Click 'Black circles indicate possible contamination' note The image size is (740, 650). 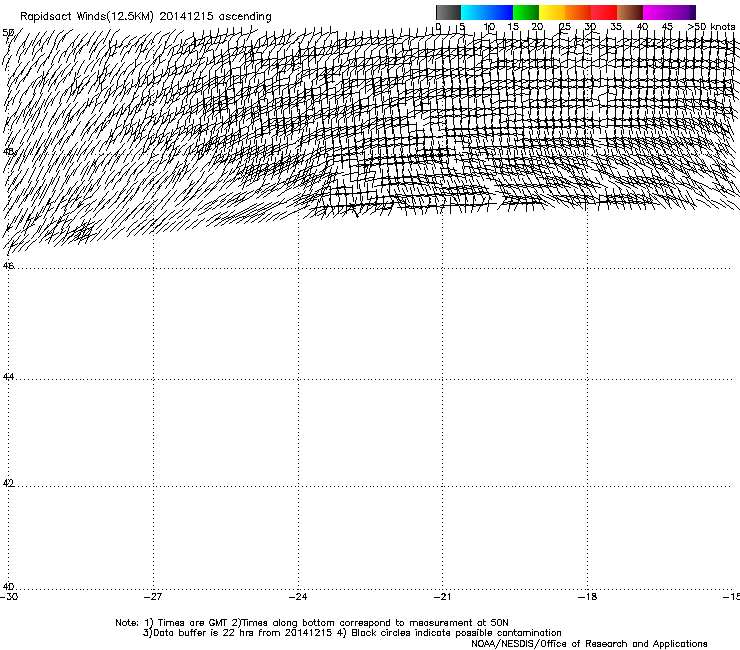point(456,633)
